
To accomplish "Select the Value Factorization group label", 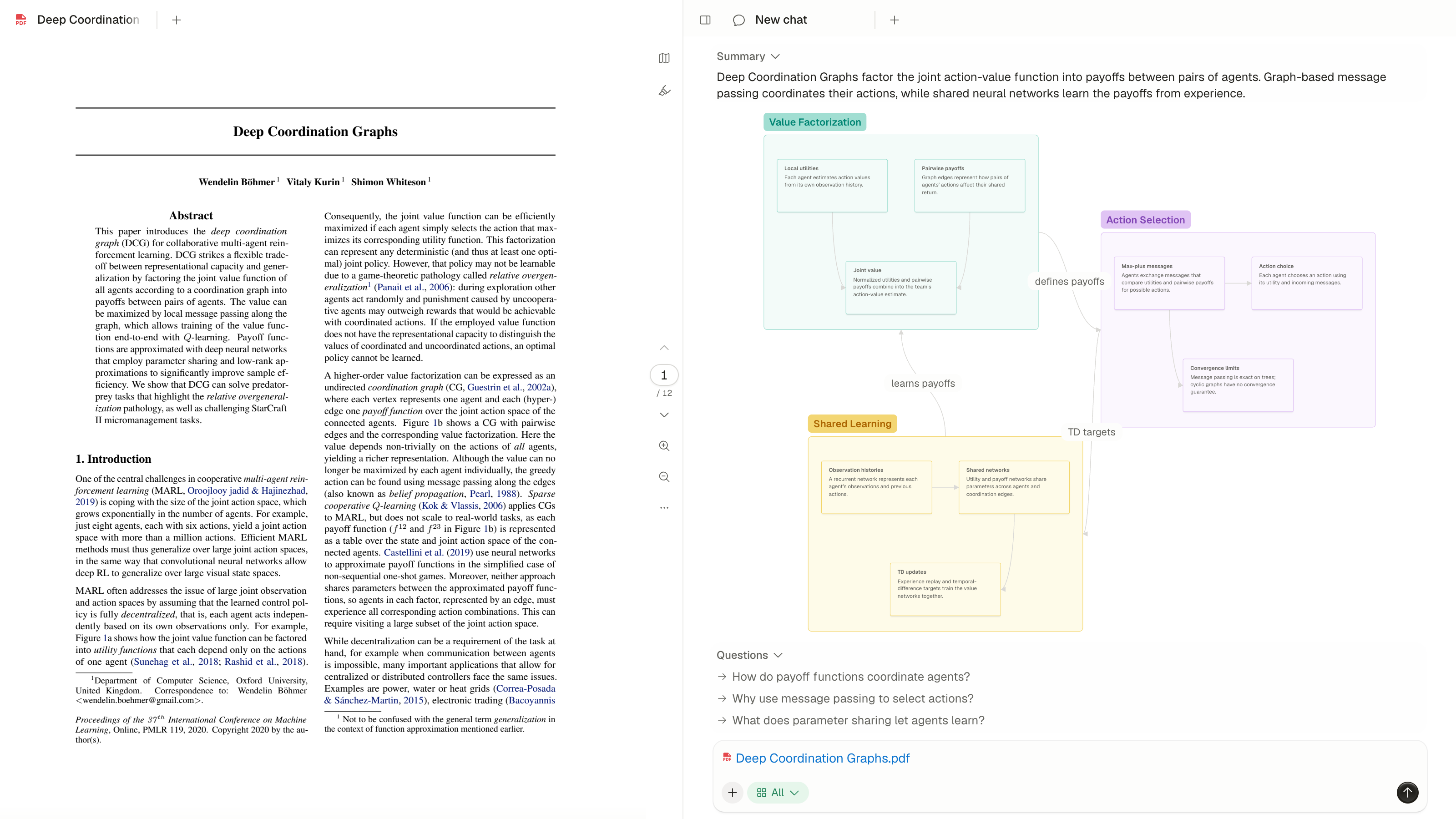I will coord(814,122).
